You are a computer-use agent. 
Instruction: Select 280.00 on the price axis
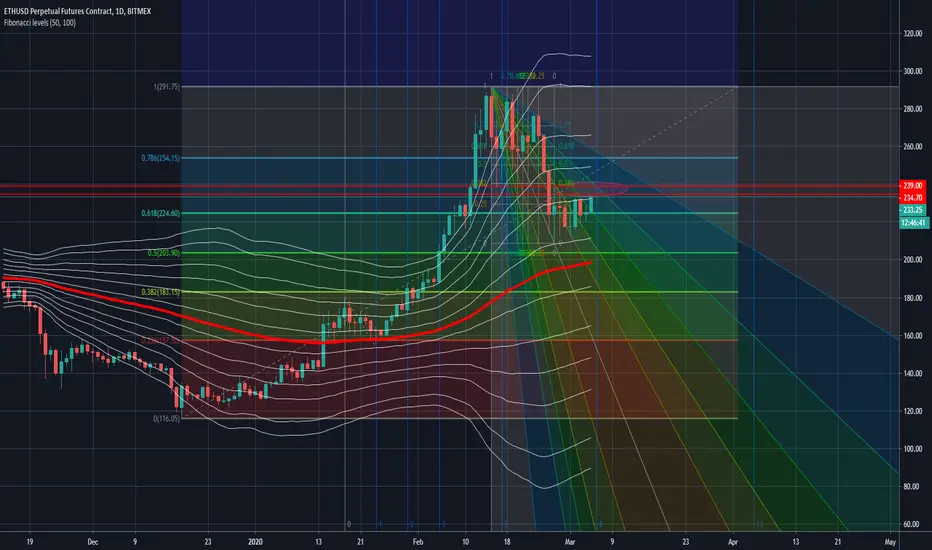click(912, 109)
